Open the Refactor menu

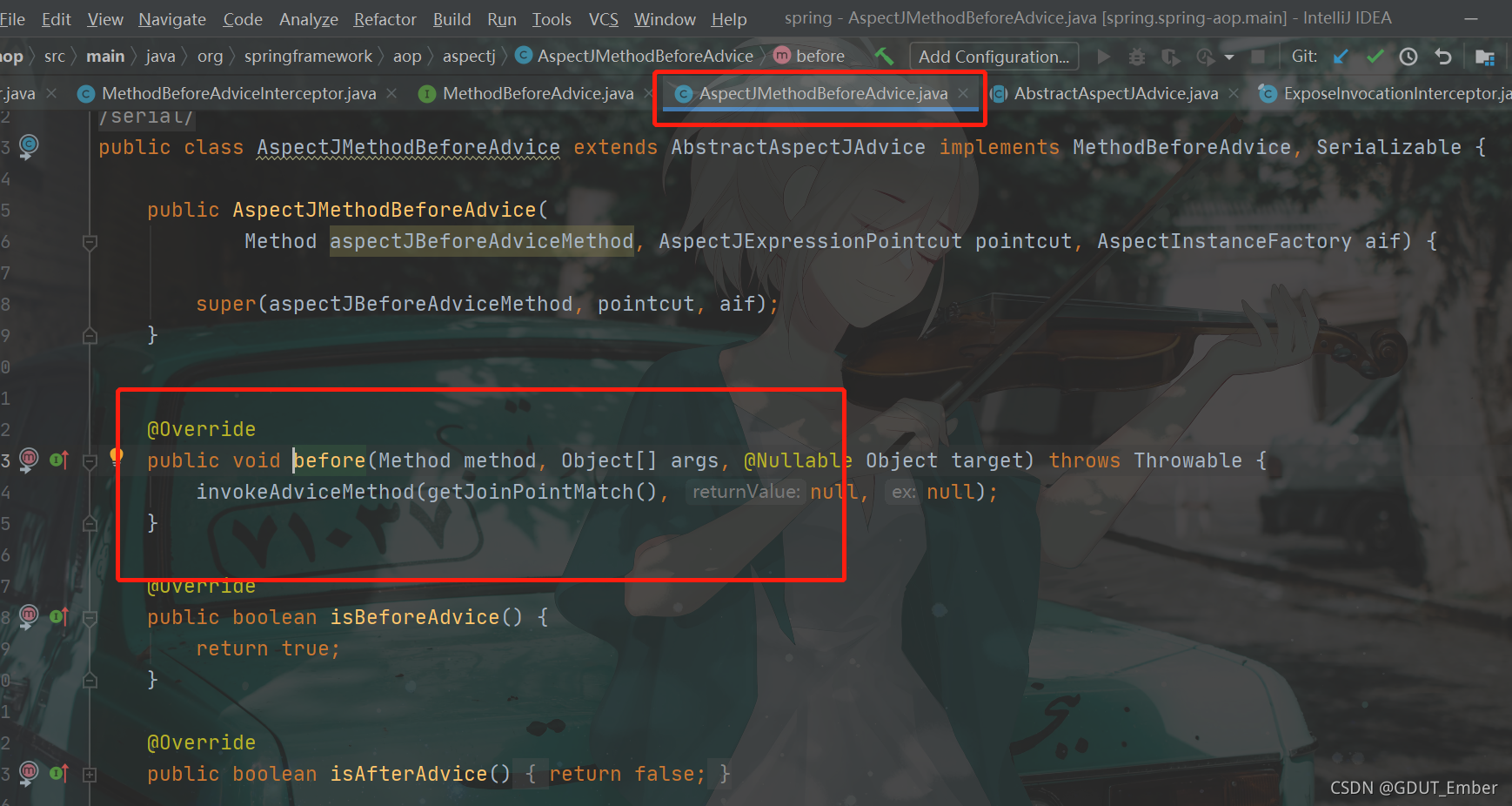[385, 19]
